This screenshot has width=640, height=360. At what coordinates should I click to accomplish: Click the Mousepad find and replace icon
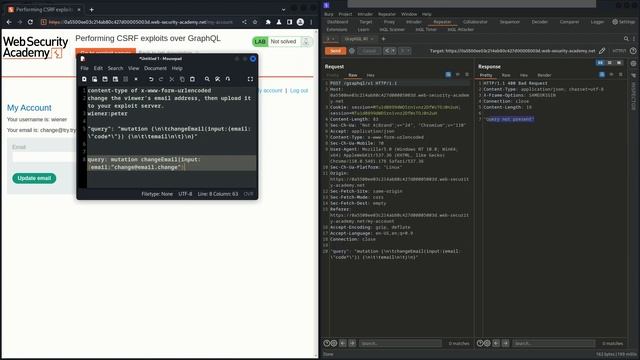(218, 79)
